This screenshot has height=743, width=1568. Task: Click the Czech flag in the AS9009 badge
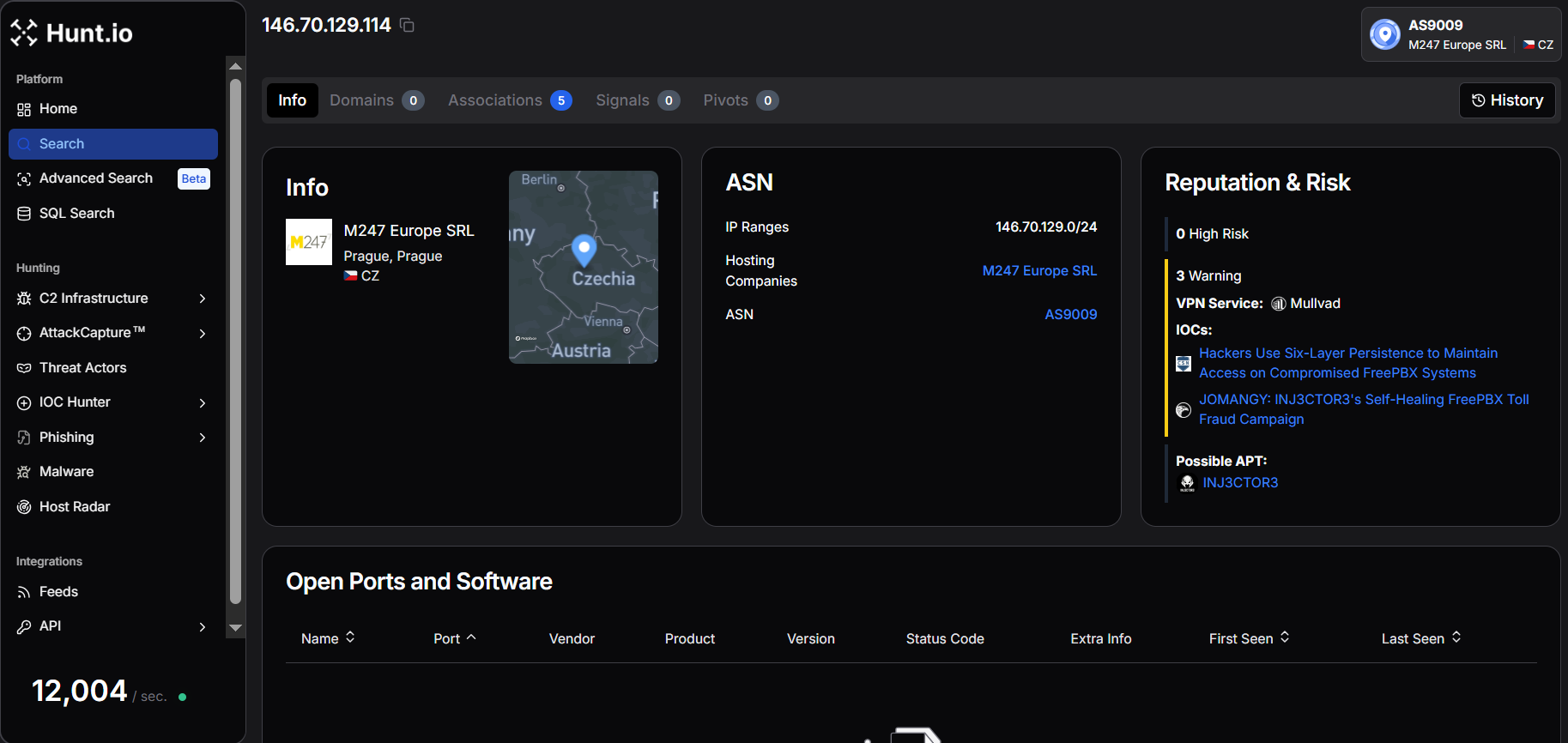(1529, 45)
